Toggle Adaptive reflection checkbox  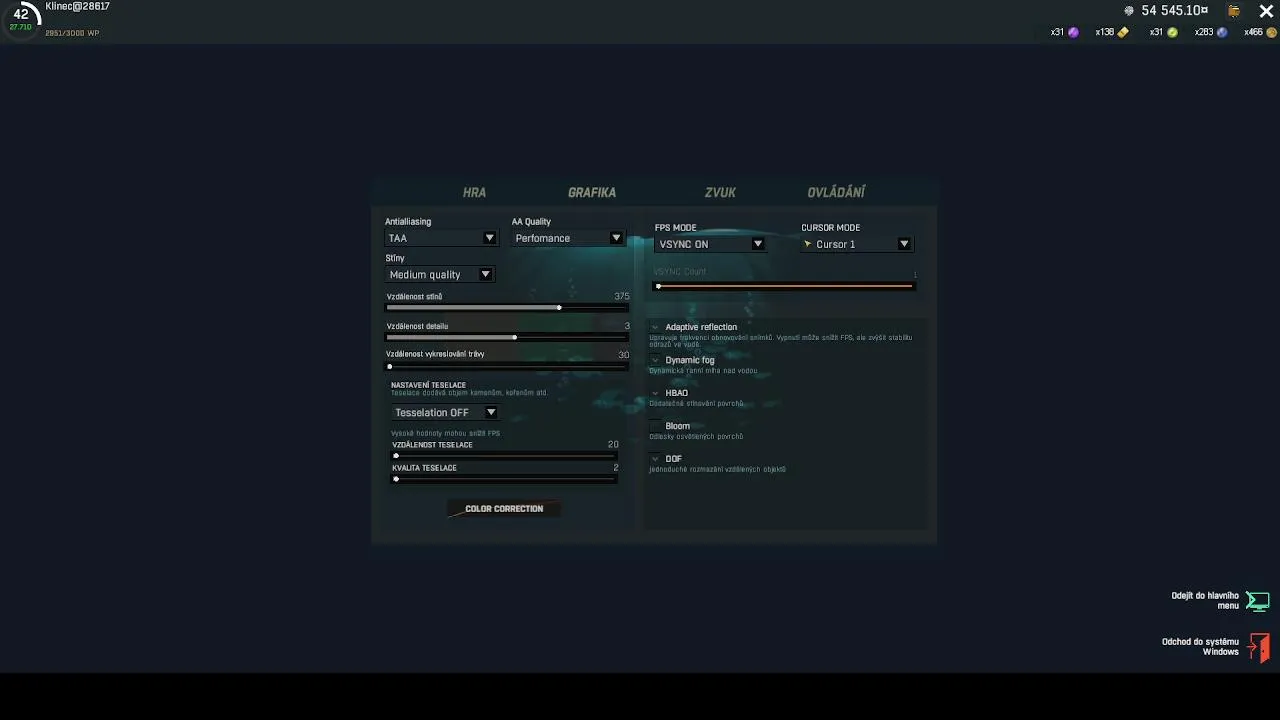[x=656, y=327]
